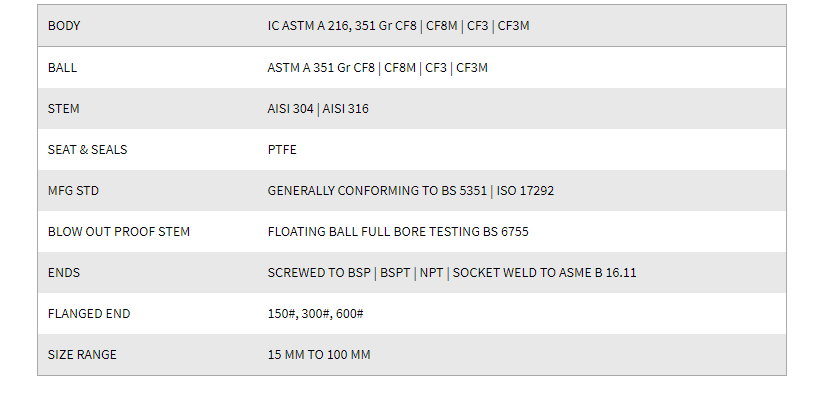Click the SIZE RANGE label
This screenshot has height=393, width=837.
pos(82,355)
